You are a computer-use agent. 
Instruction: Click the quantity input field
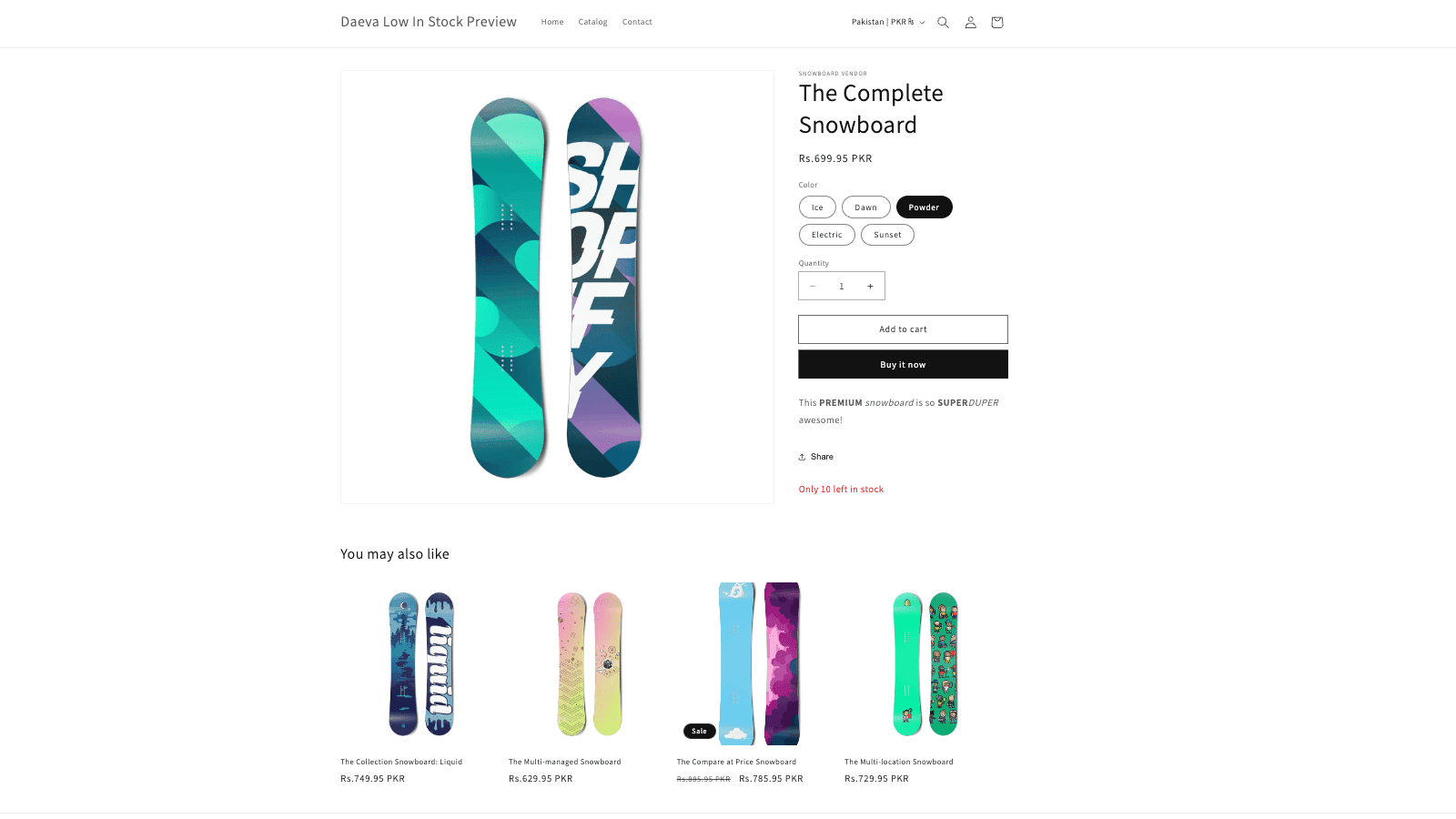(842, 287)
